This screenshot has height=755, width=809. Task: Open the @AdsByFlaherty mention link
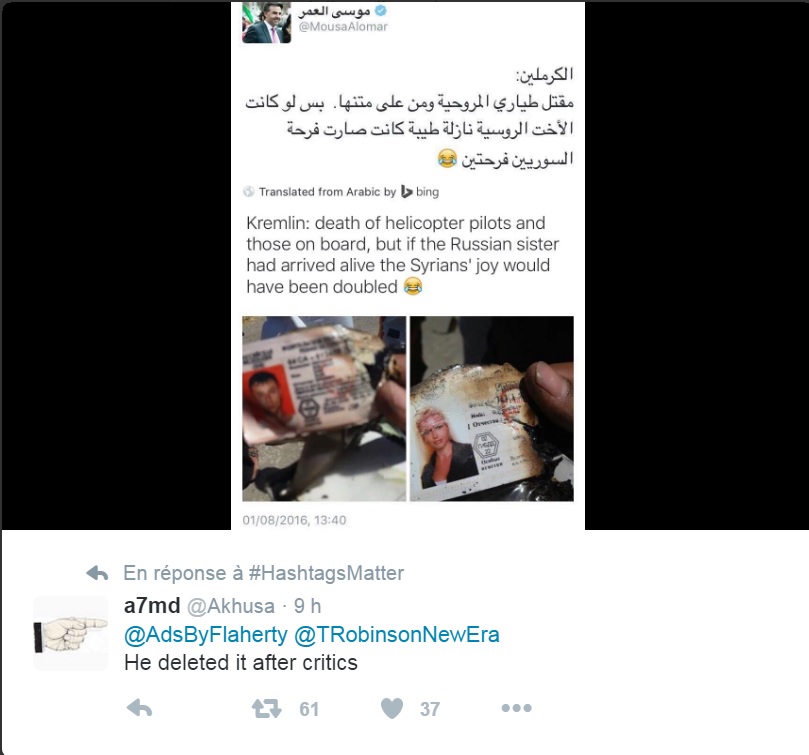pyautogui.click(x=206, y=635)
